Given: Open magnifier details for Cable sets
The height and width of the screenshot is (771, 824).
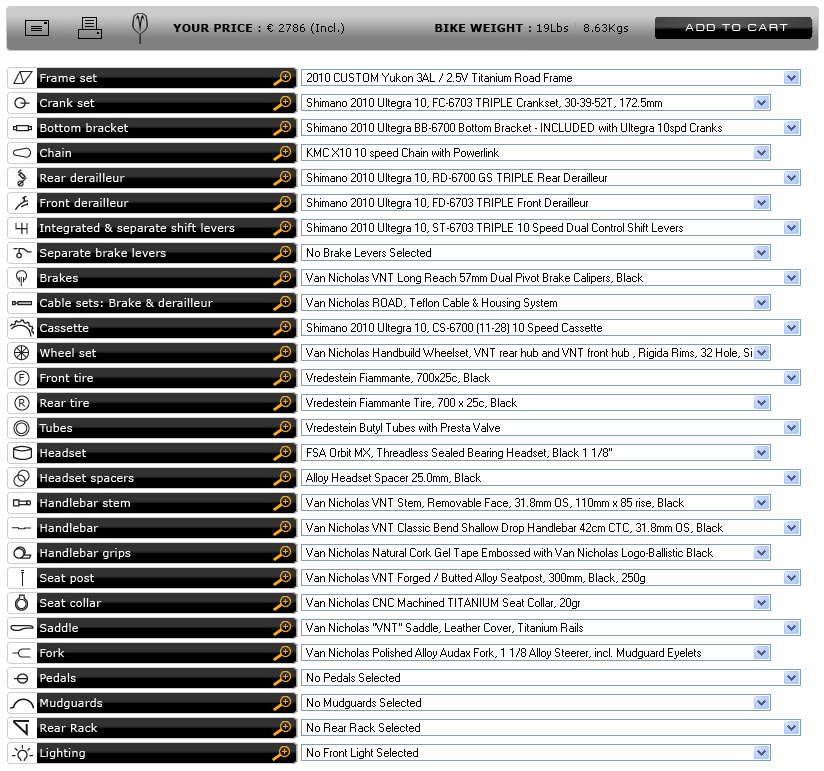Looking at the screenshot, I should 283,303.
